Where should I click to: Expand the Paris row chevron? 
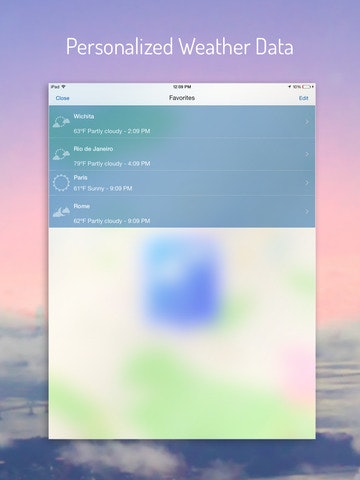tap(307, 183)
